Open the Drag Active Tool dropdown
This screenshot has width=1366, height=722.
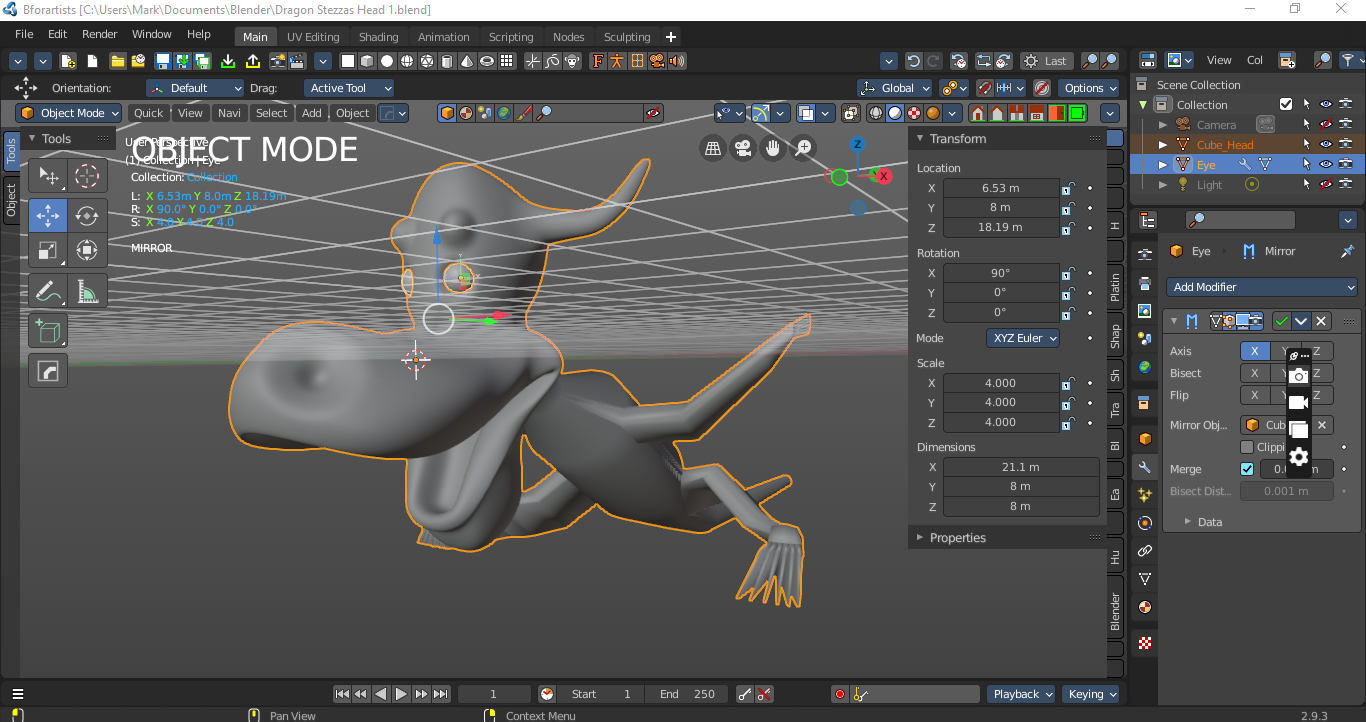click(x=348, y=88)
